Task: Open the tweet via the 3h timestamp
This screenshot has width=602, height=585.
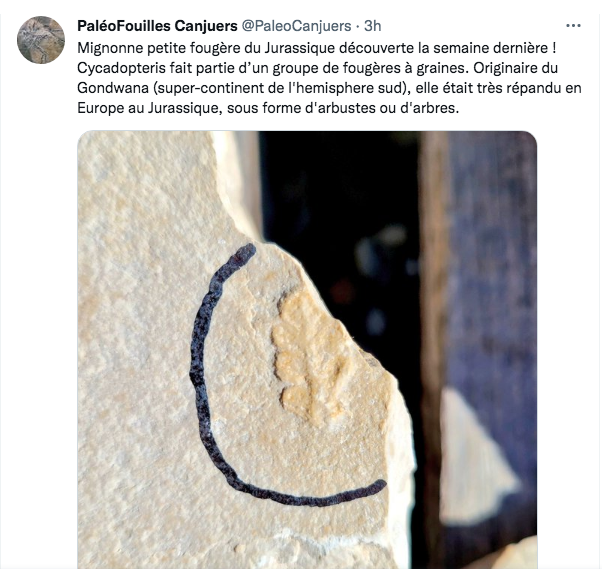Action: click(372, 26)
